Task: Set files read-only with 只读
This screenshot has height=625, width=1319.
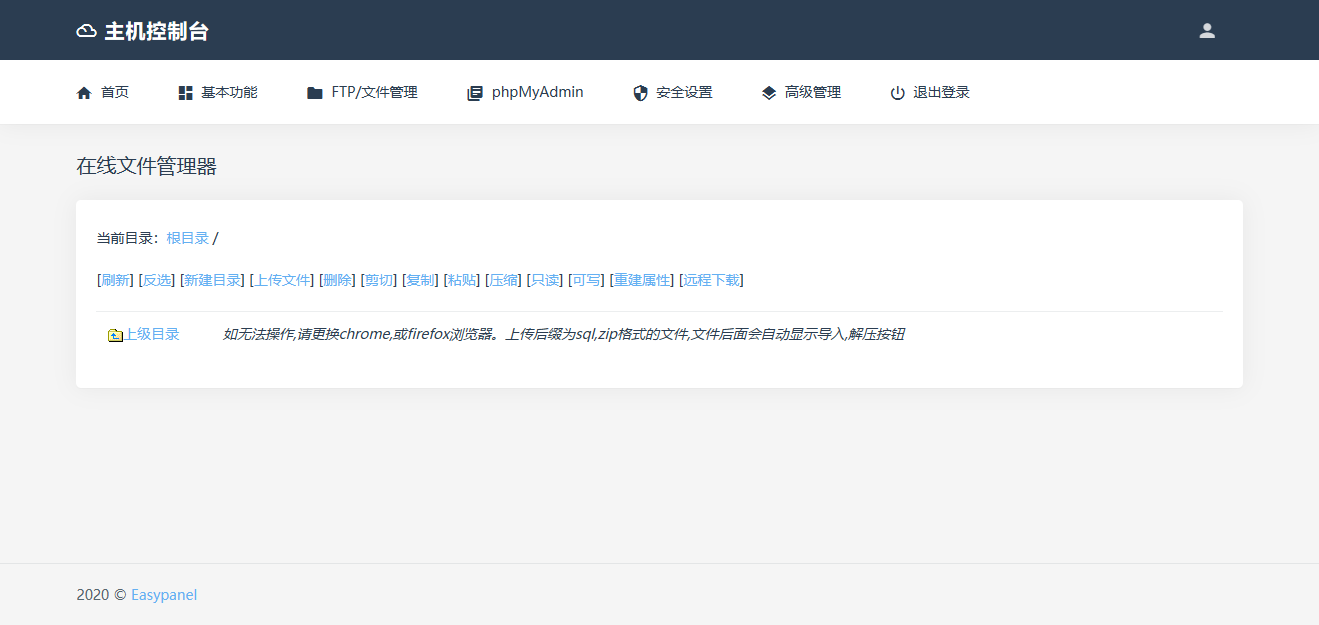Action: click(x=545, y=280)
